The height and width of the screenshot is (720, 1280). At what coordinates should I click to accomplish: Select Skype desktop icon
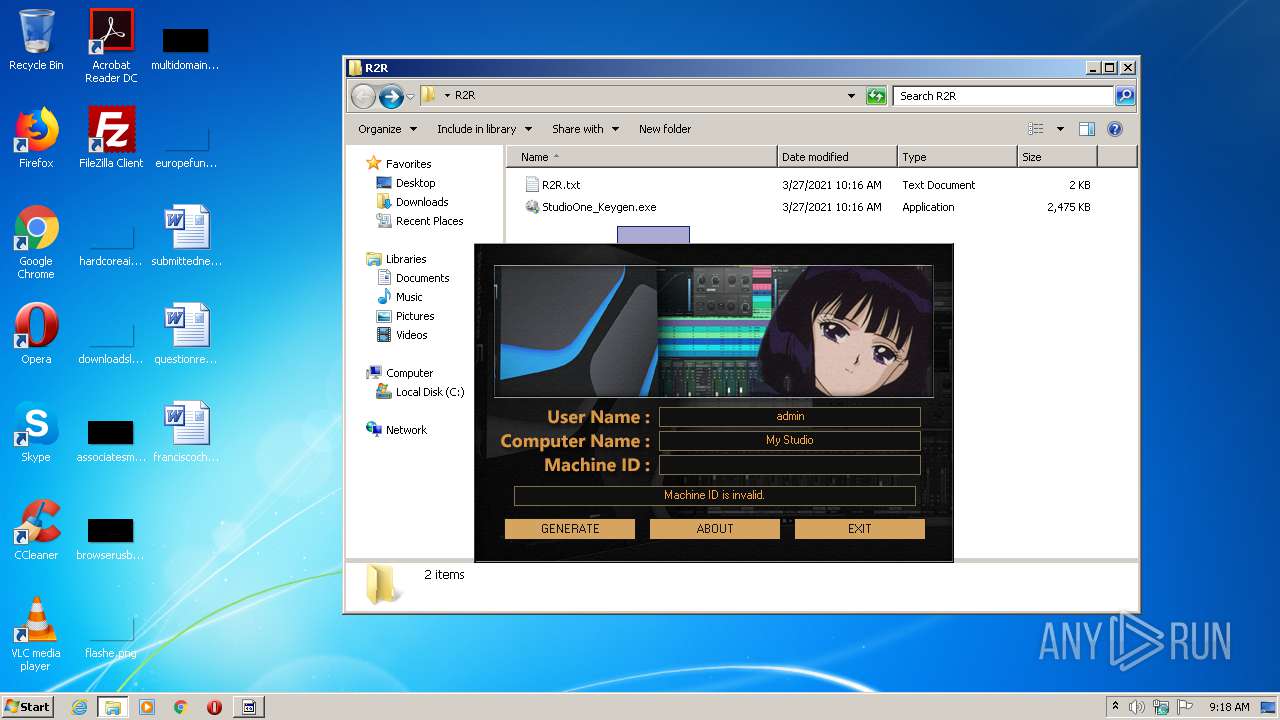point(36,432)
